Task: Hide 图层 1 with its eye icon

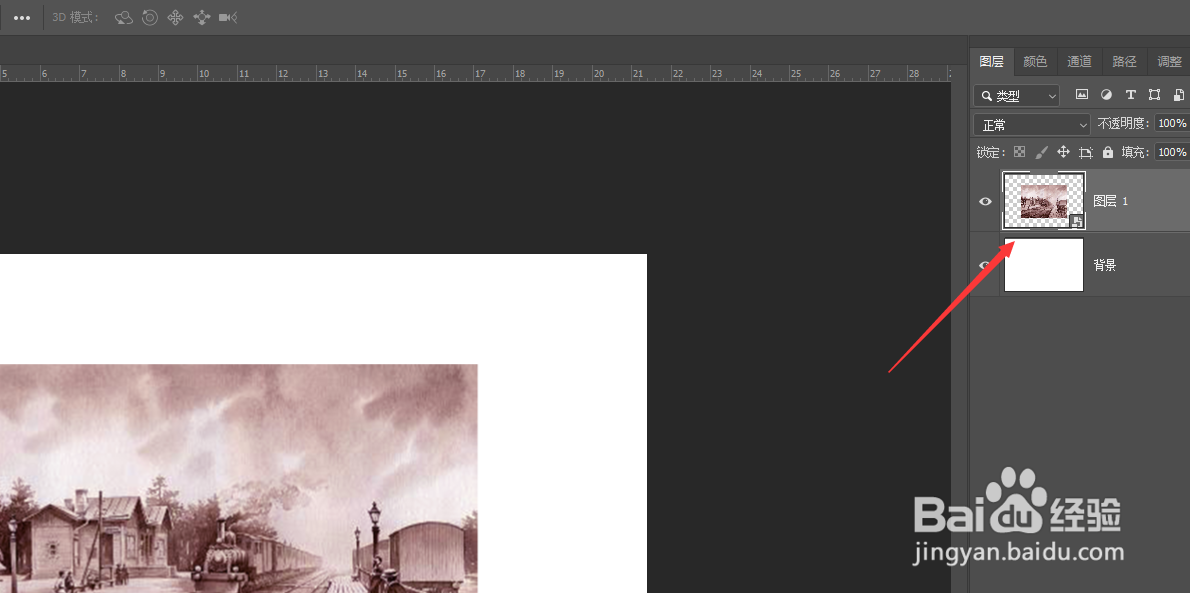Action: (x=985, y=201)
